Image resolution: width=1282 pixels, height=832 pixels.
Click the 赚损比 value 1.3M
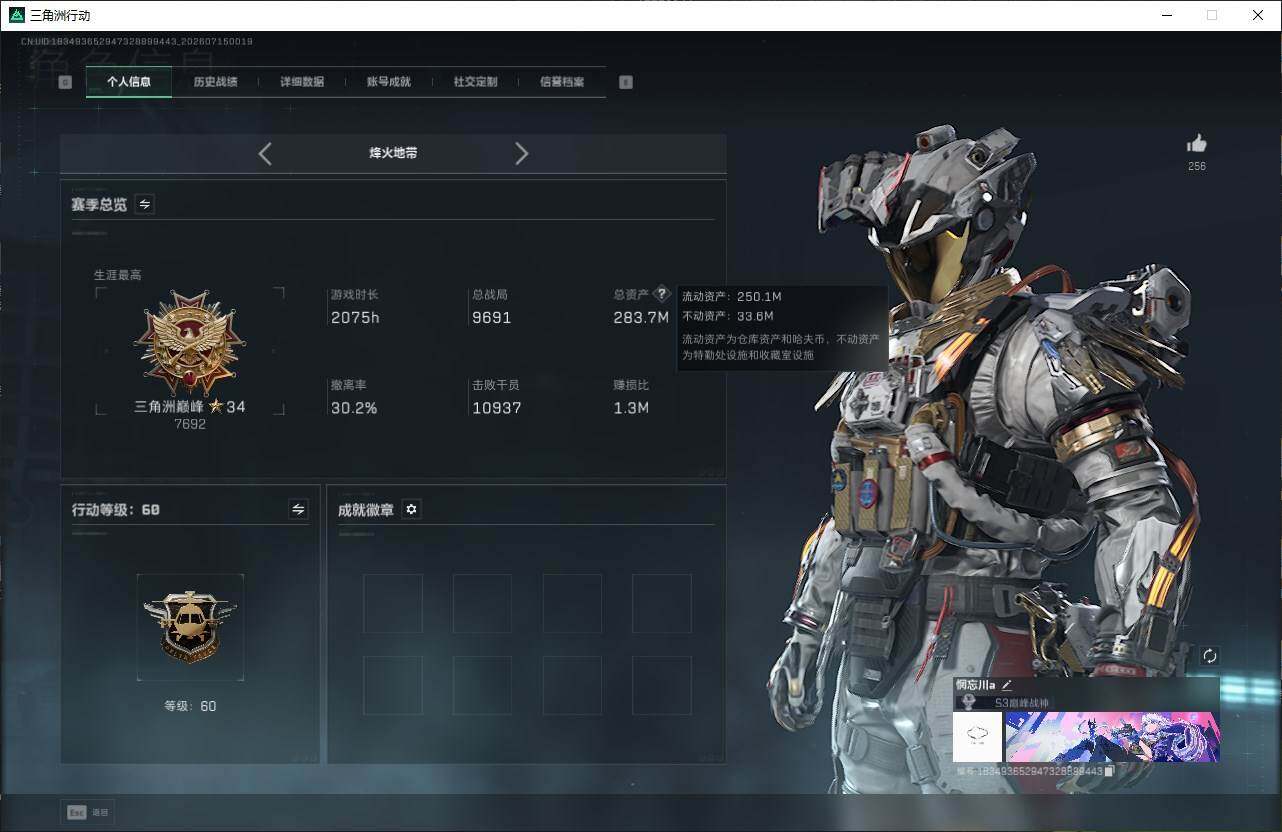tap(631, 408)
